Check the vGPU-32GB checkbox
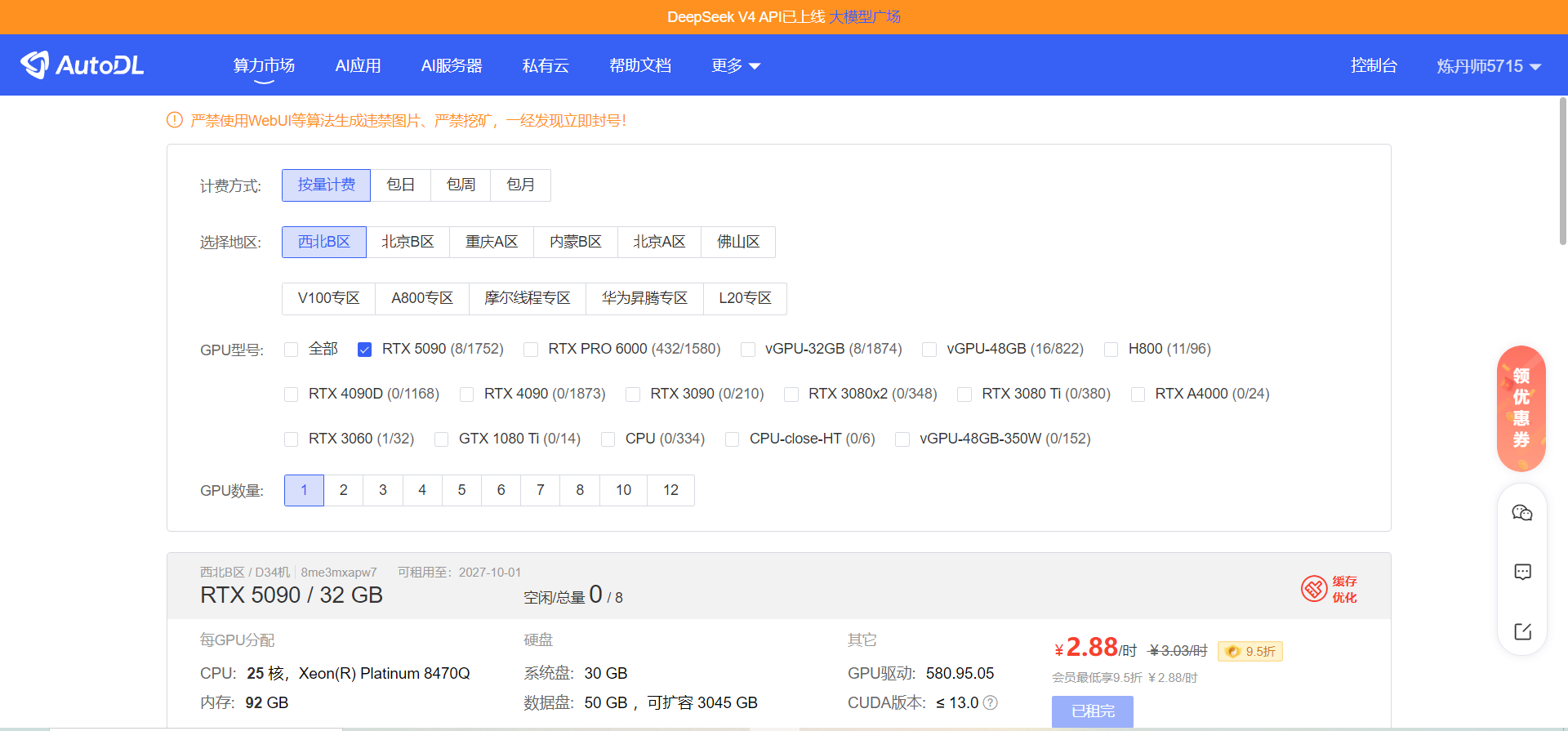This screenshot has height=731, width=1568. point(748,350)
